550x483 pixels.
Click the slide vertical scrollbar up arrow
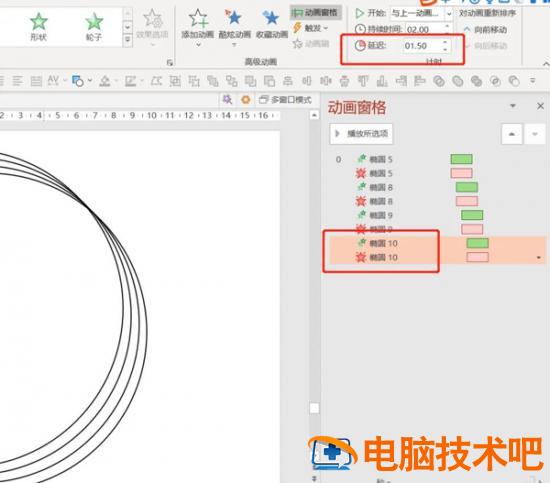click(314, 115)
